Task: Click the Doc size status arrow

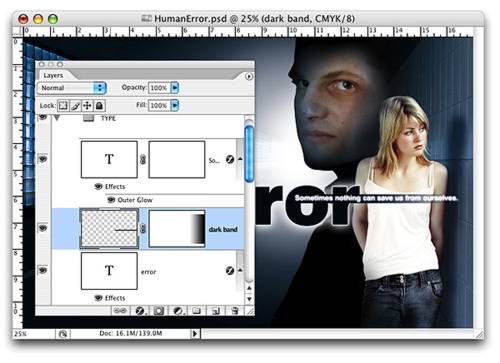Action: [195, 333]
